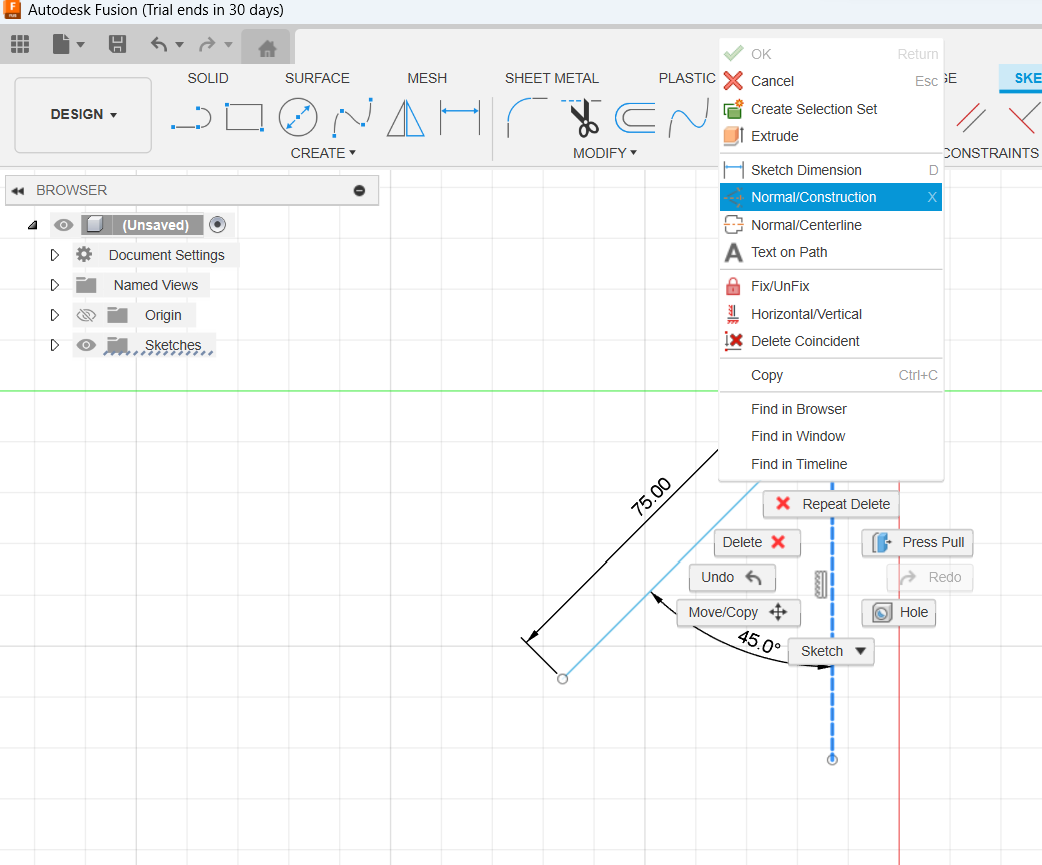
Task: Apply the Parallel constraint icon
Action: [971, 118]
